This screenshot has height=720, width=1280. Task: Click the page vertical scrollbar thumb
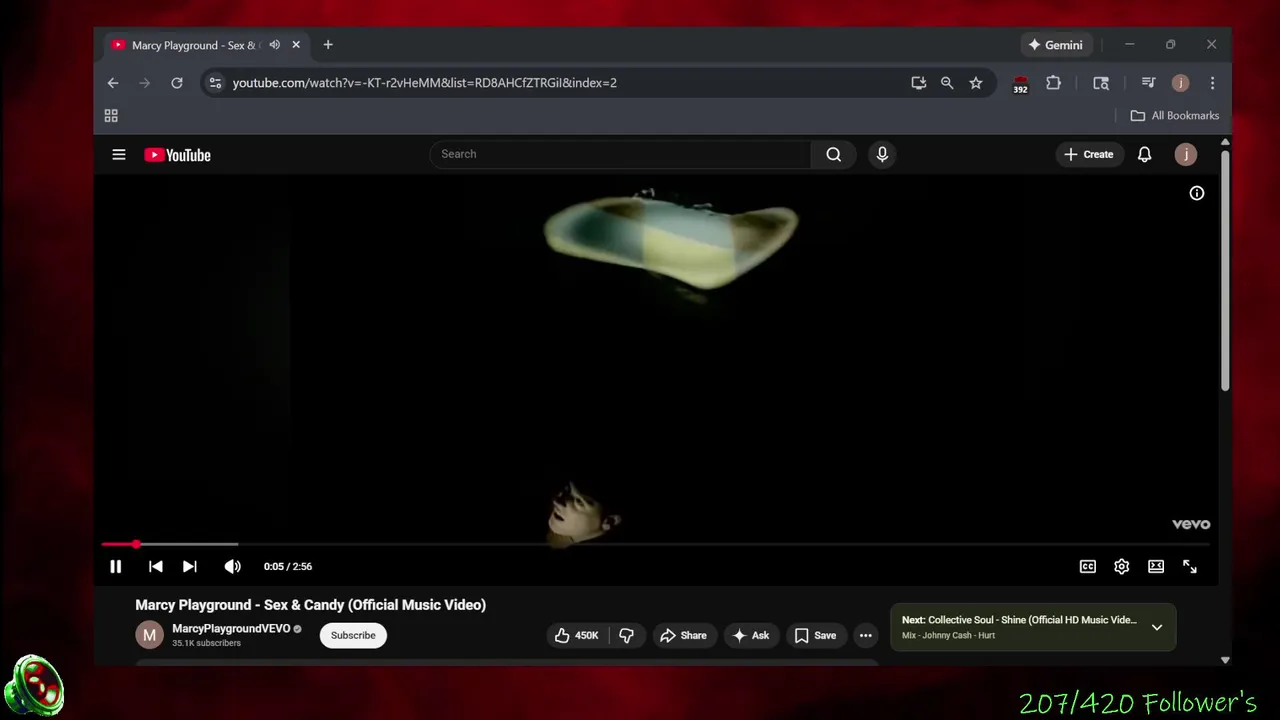click(1225, 272)
